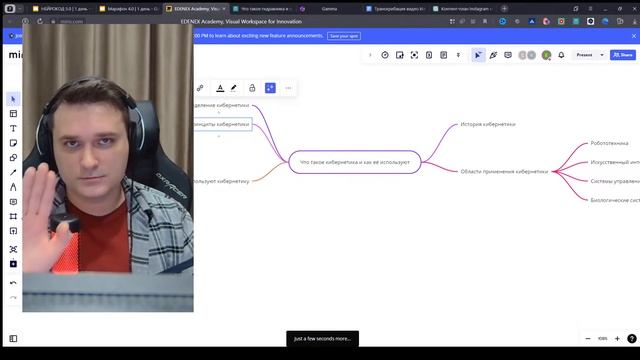The height and width of the screenshot is (360, 640).
Task: Click the reactions party icon
Action: point(493,55)
